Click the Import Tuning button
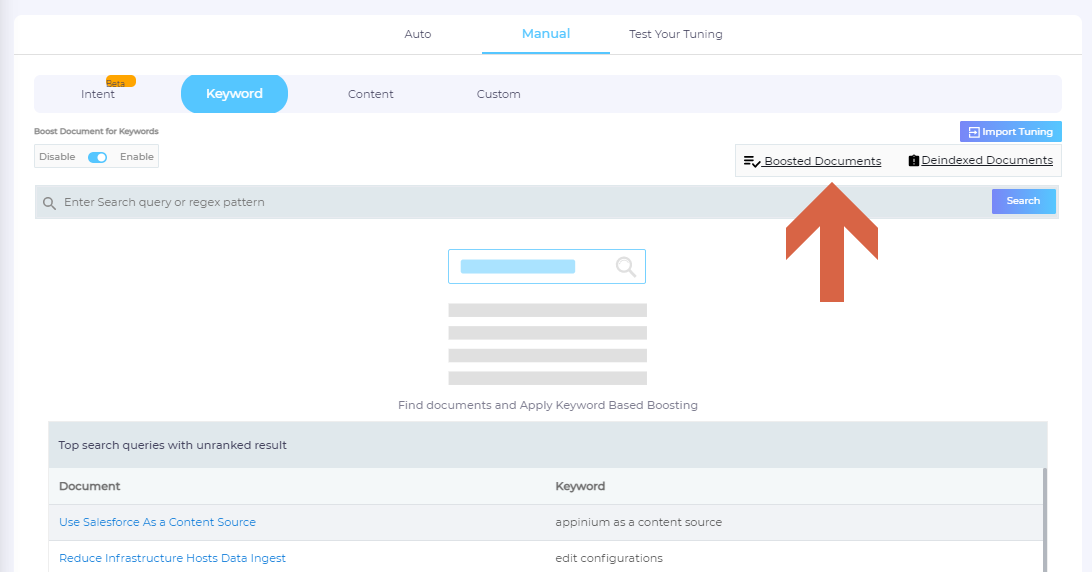 [1010, 132]
